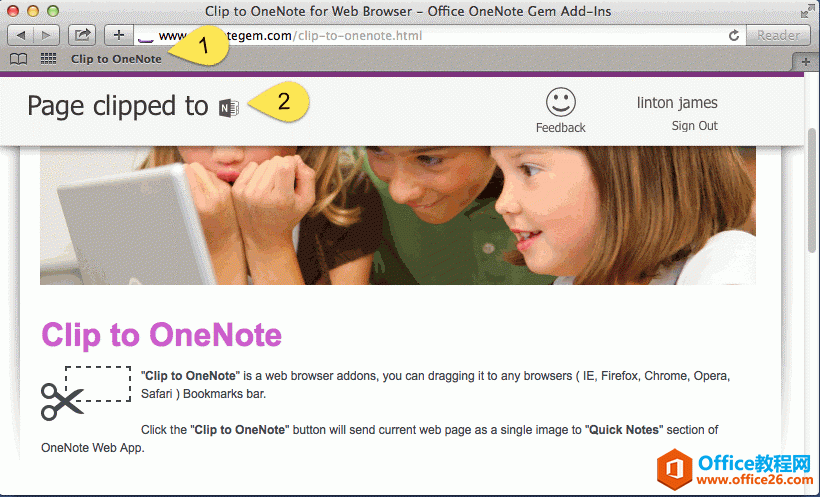Open a new tab with the plus button
Image resolution: width=820 pixels, height=497 pixels.
tap(806, 62)
